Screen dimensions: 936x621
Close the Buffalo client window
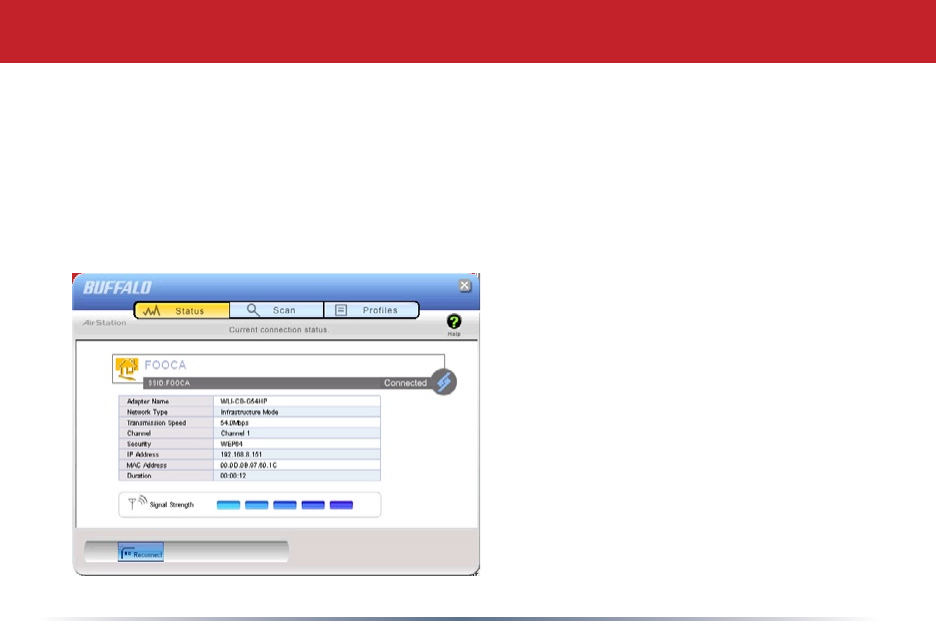tap(464, 285)
